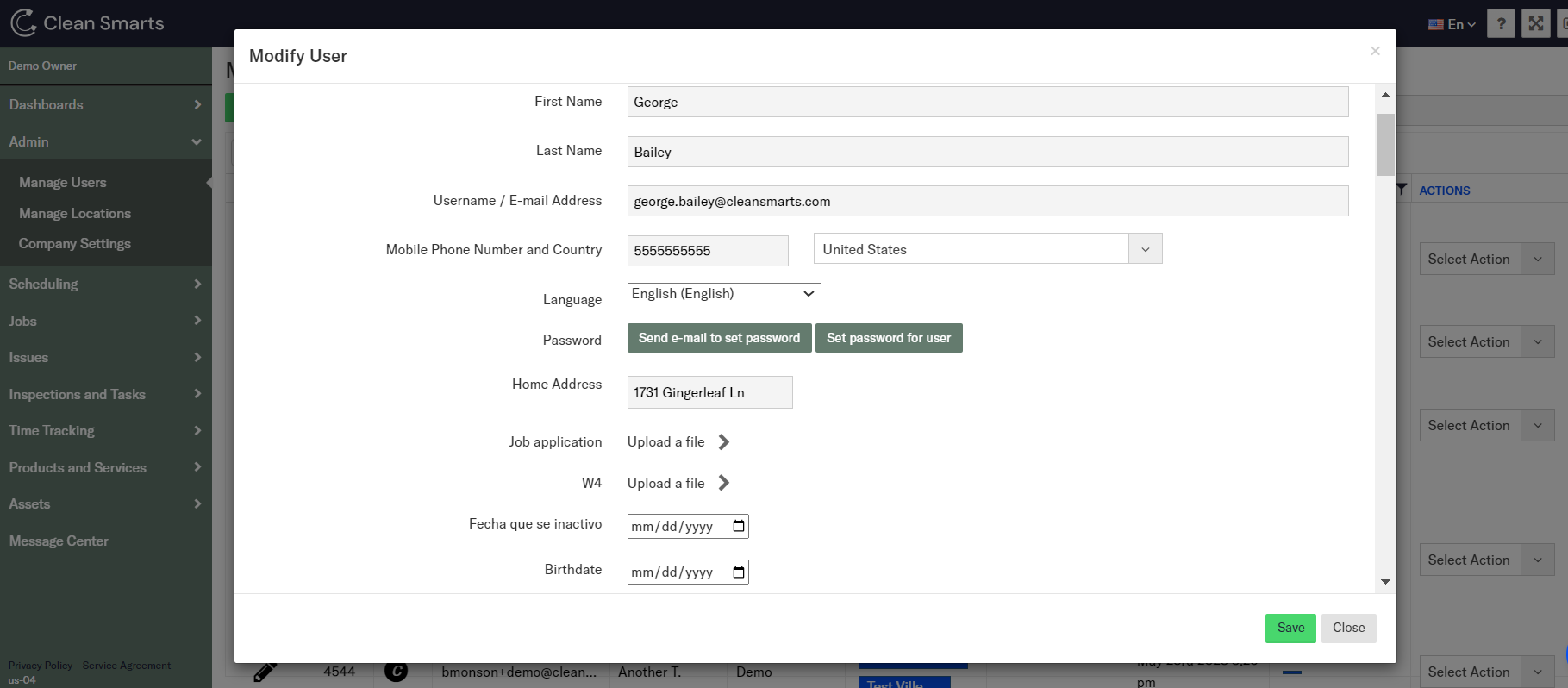Click the W4 upload file arrow

coord(724,484)
